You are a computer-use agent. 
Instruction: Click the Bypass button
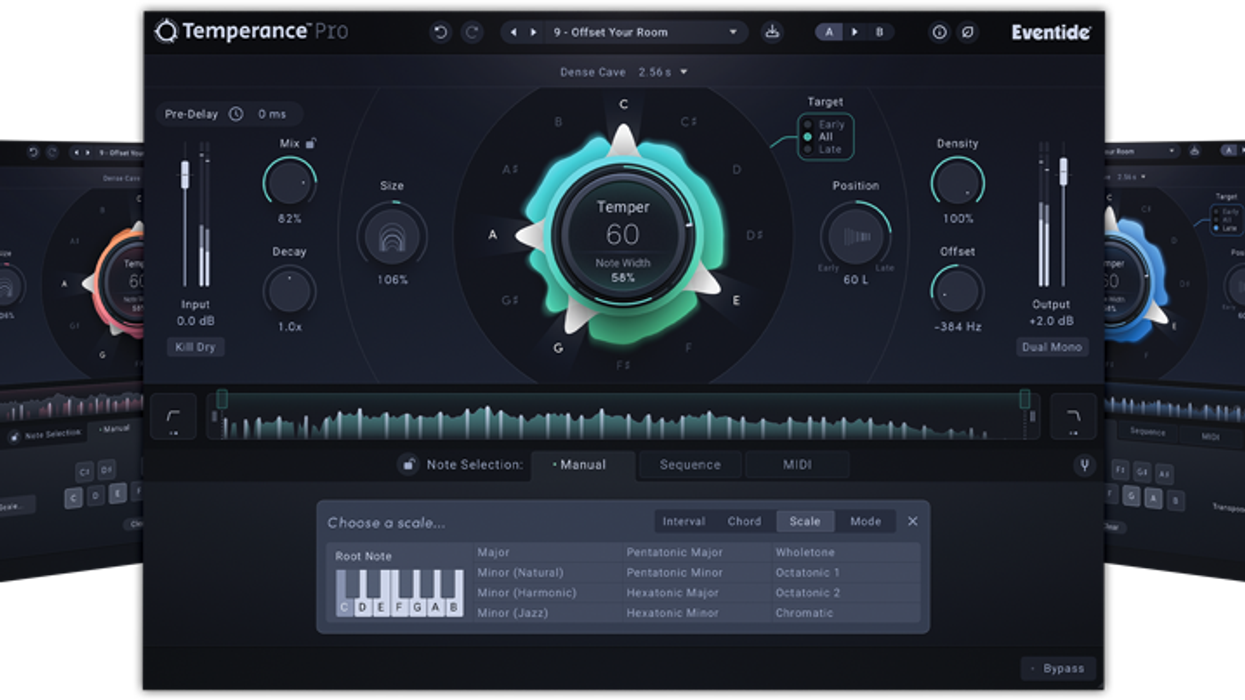pyautogui.click(x=1059, y=668)
